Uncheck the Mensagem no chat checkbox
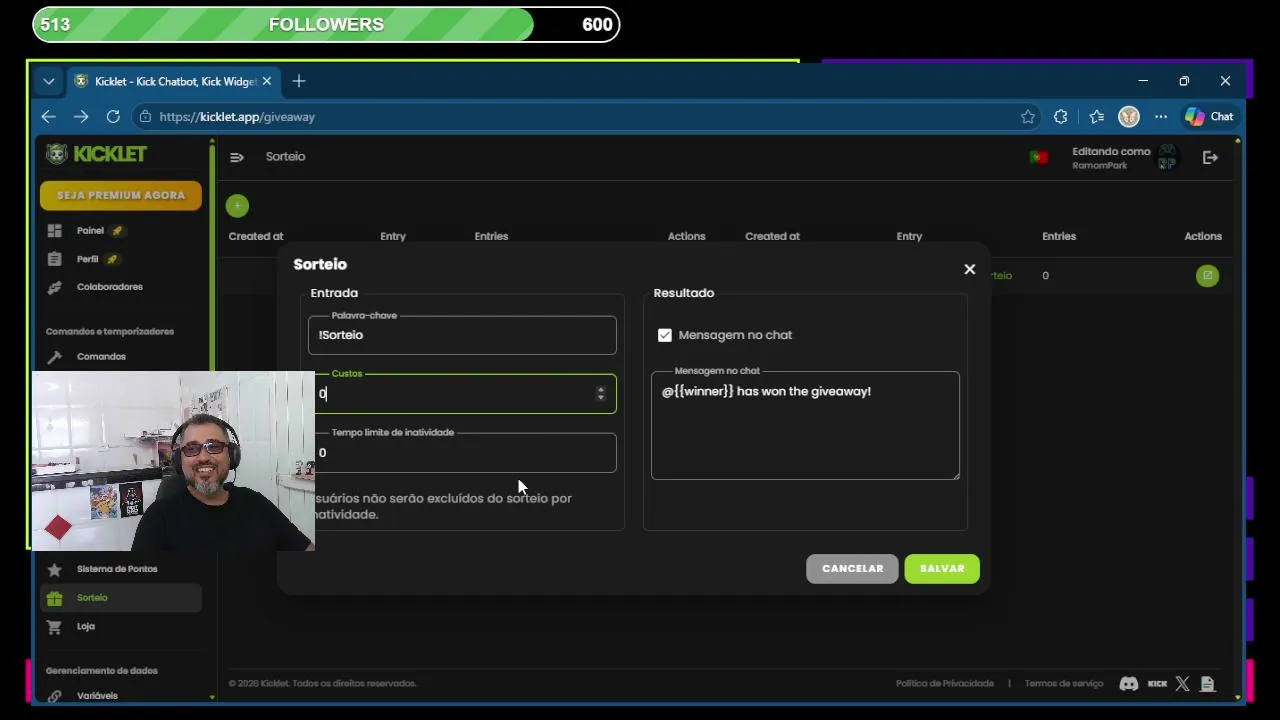 click(665, 335)
